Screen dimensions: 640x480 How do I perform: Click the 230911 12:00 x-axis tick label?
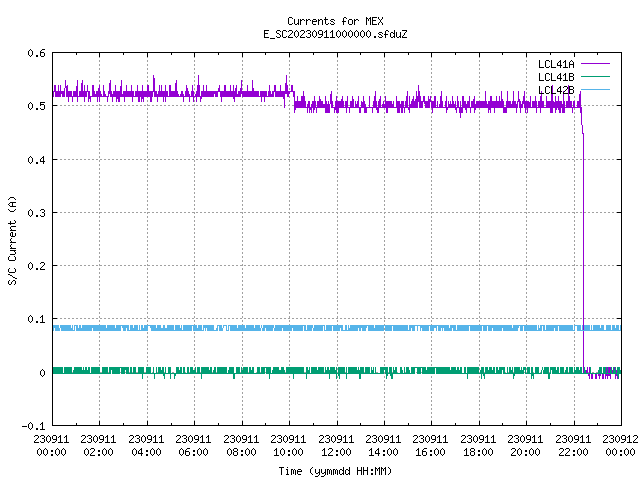[x=336, y=446]
